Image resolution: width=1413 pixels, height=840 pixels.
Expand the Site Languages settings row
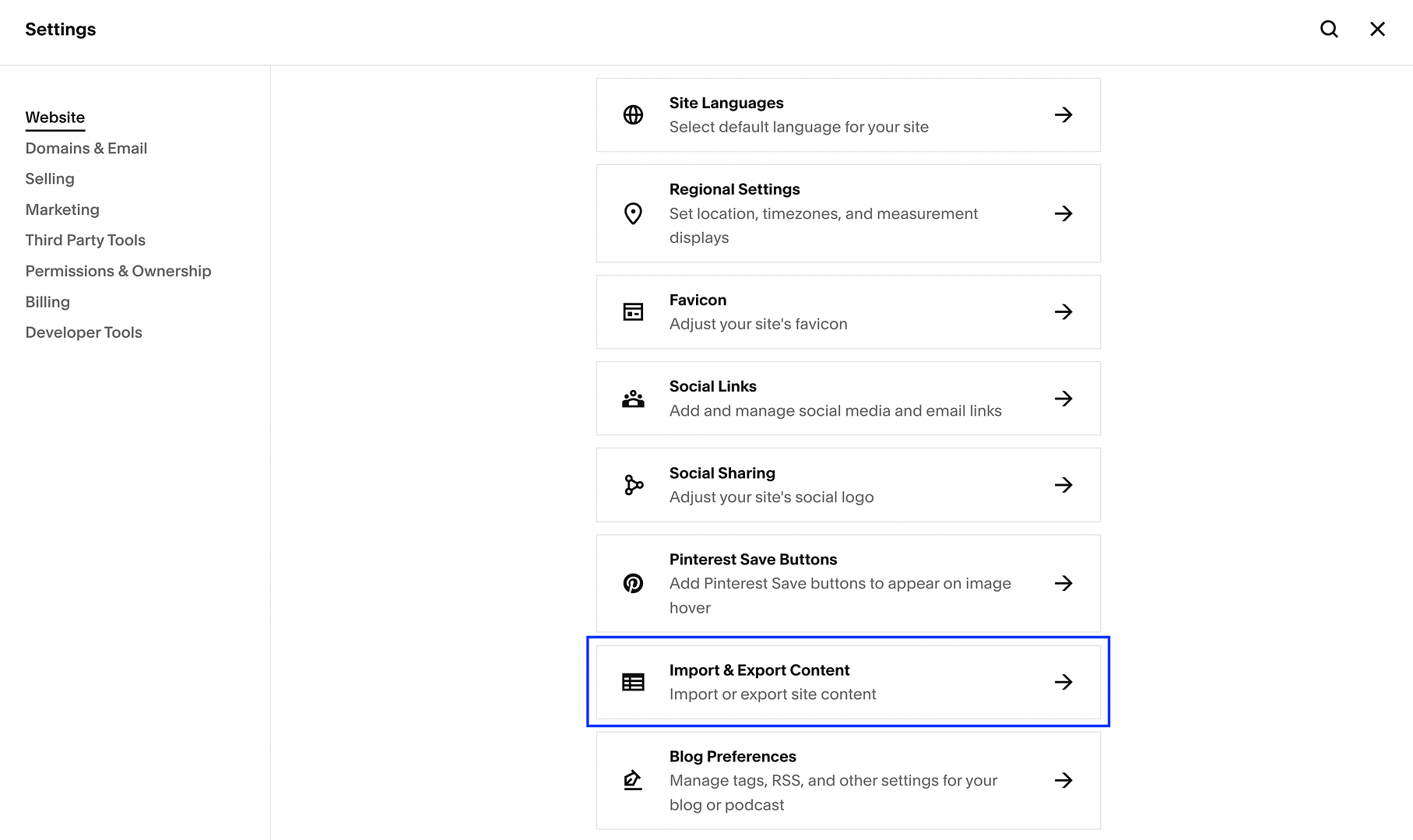coord(1065,114)
